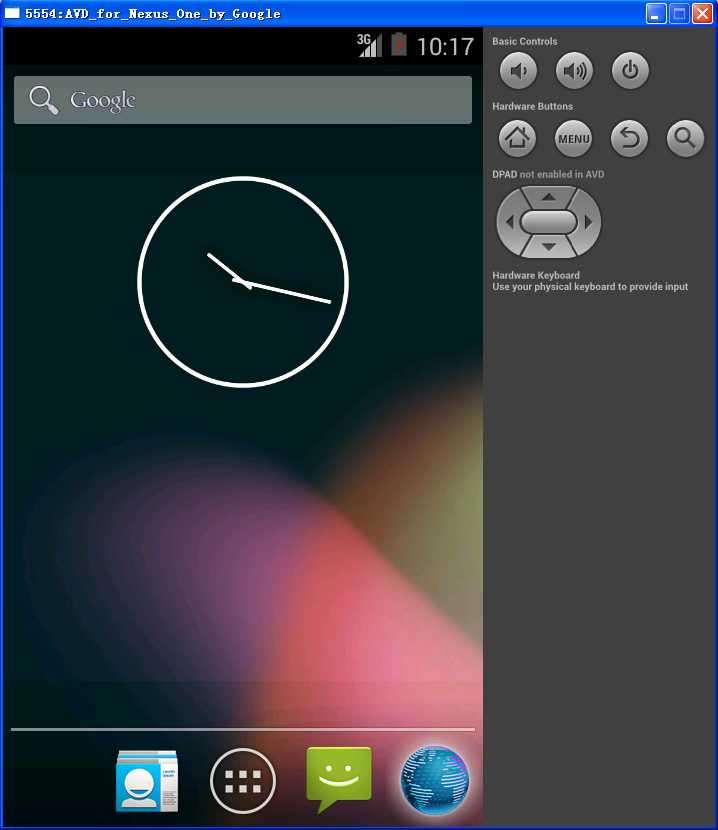Viewport: 718px width, 830px height.
Task: Open the Contacts (People) app
Action: (x=147, y=781)
